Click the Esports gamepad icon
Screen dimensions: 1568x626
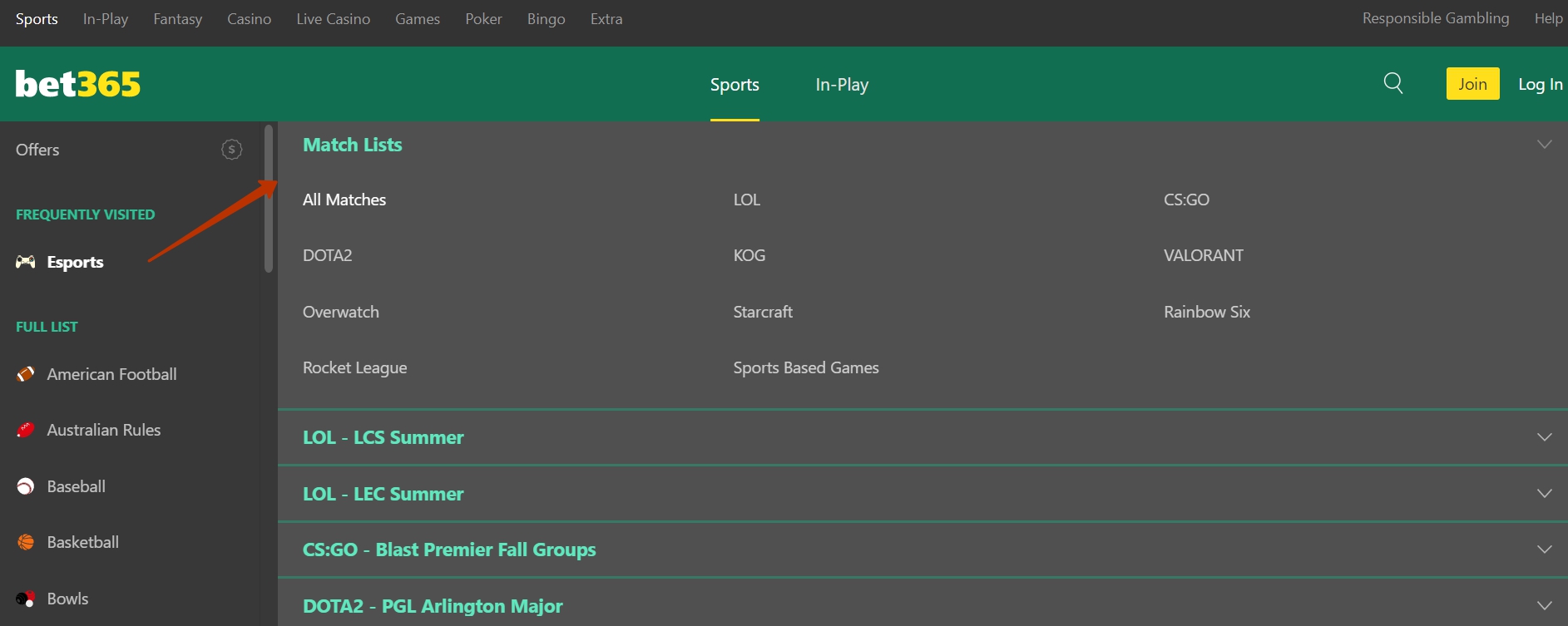[26, 262]
